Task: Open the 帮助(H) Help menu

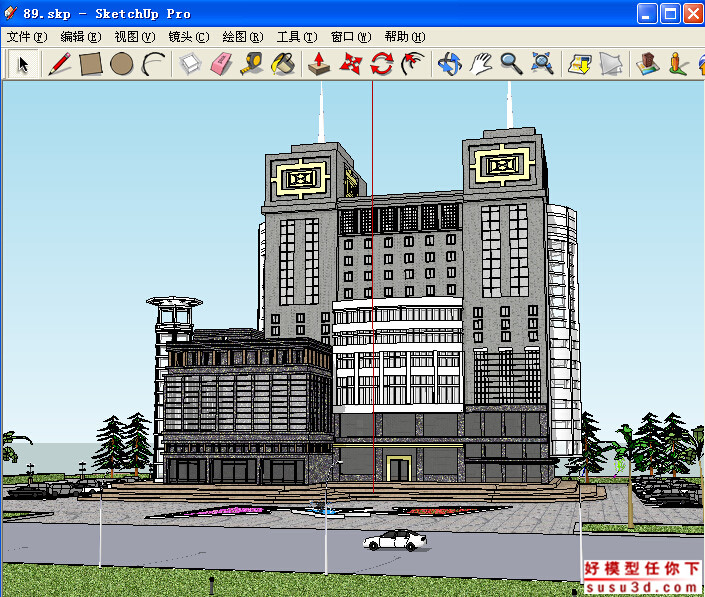Action: (405, 37)
